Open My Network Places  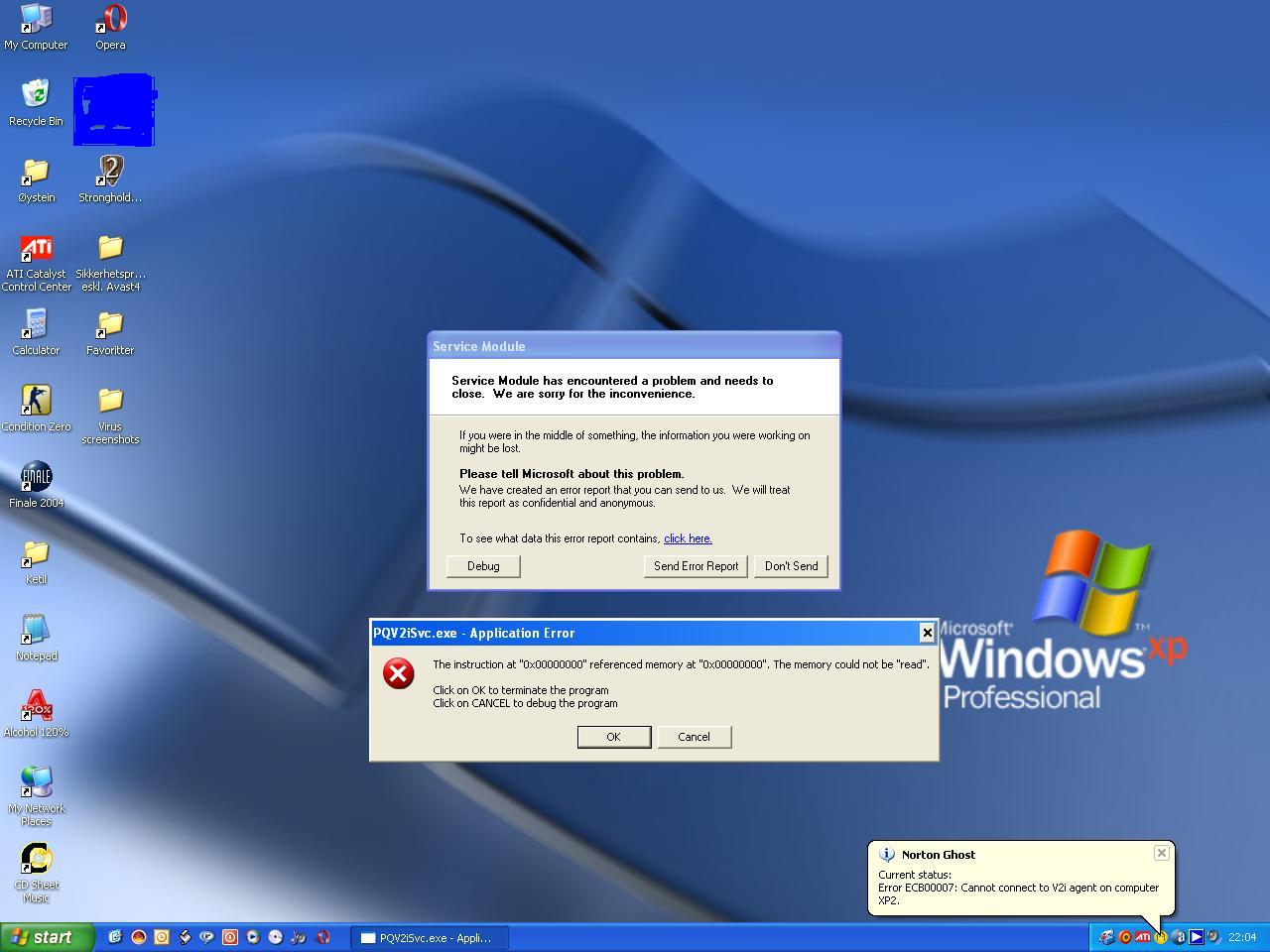coord(36,795)
